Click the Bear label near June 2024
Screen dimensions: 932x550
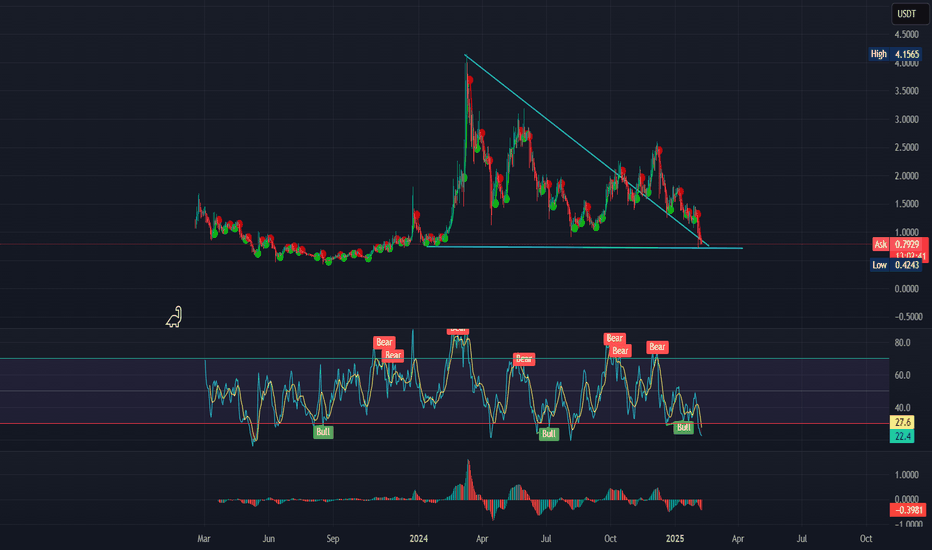point(524,359)
